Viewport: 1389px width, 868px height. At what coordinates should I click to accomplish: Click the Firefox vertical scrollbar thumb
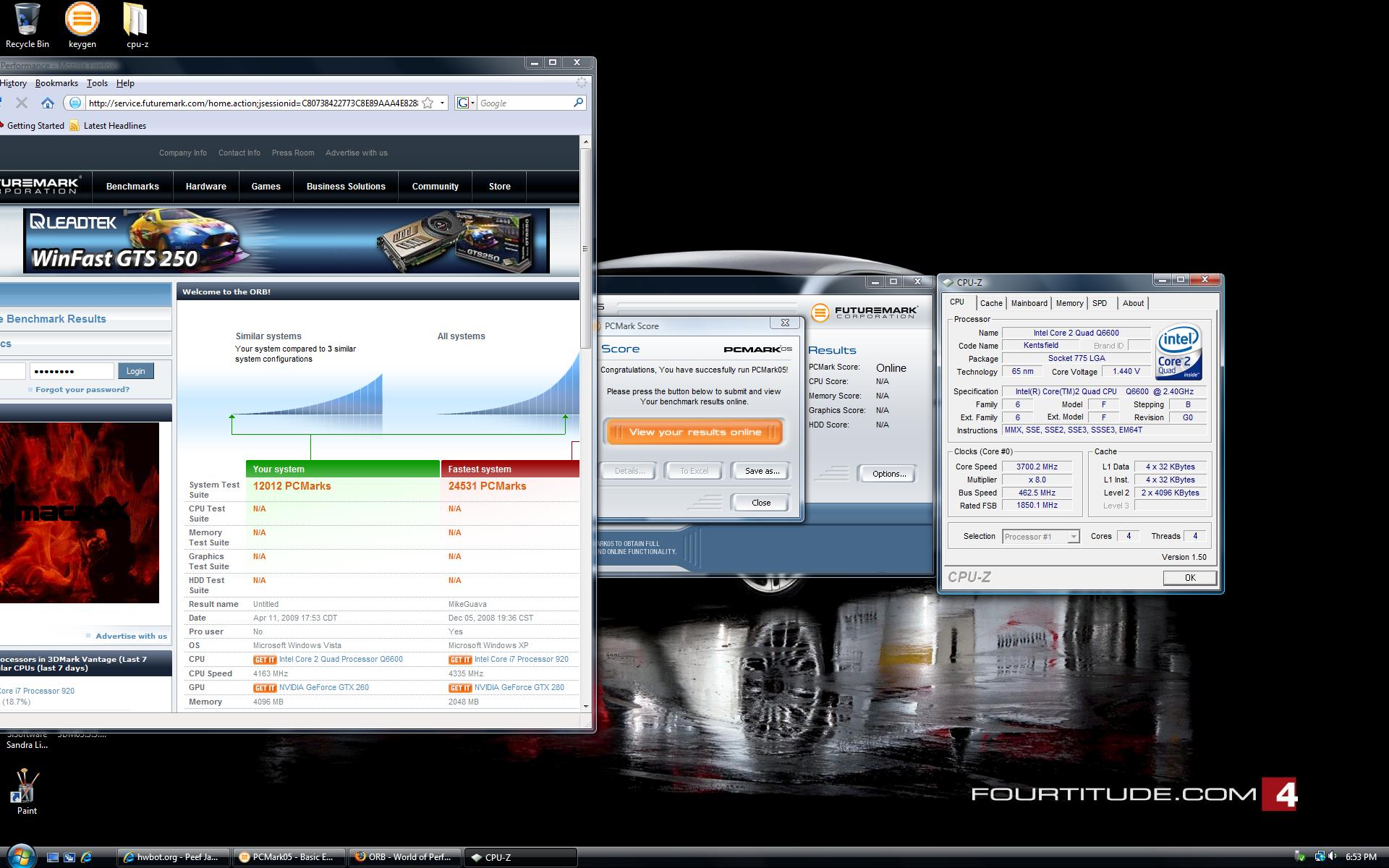(585, 248)
